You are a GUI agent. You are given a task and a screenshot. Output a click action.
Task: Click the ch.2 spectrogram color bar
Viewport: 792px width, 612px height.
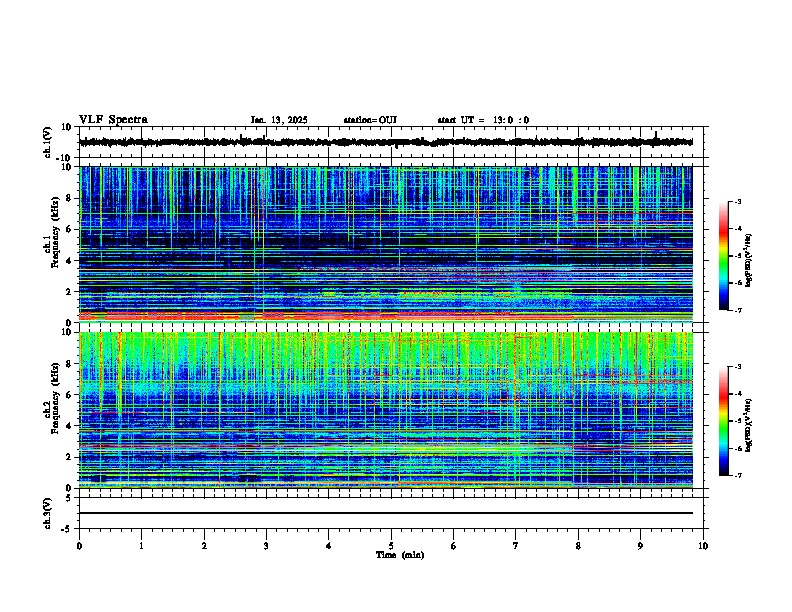click(724, 421)
